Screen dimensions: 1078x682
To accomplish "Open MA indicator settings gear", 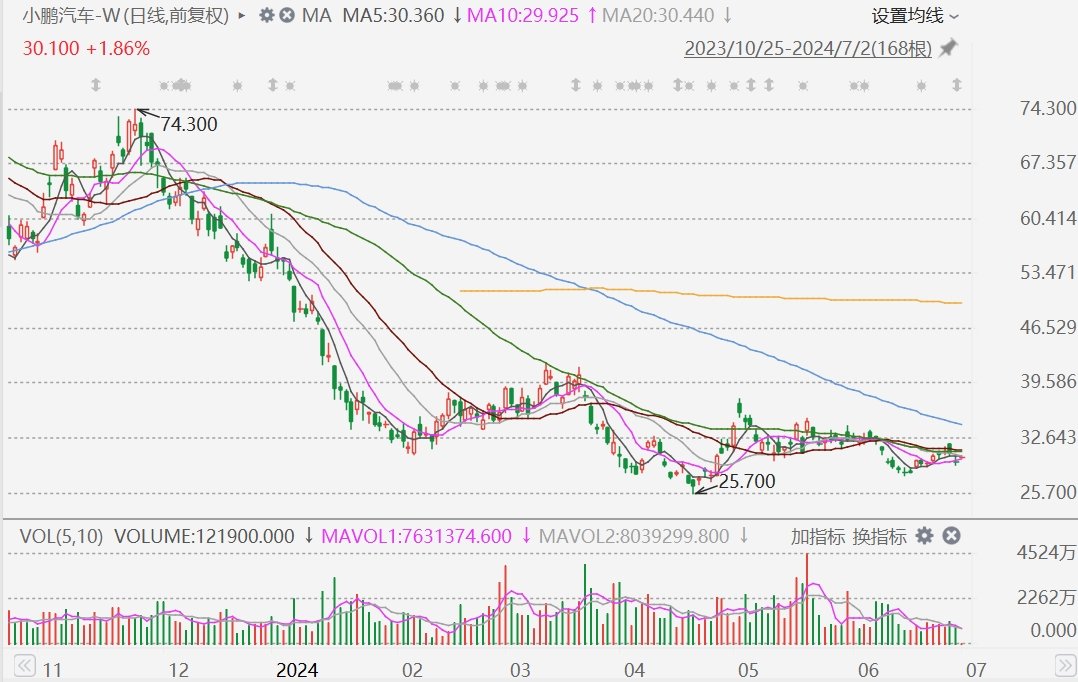I will 266,16.
